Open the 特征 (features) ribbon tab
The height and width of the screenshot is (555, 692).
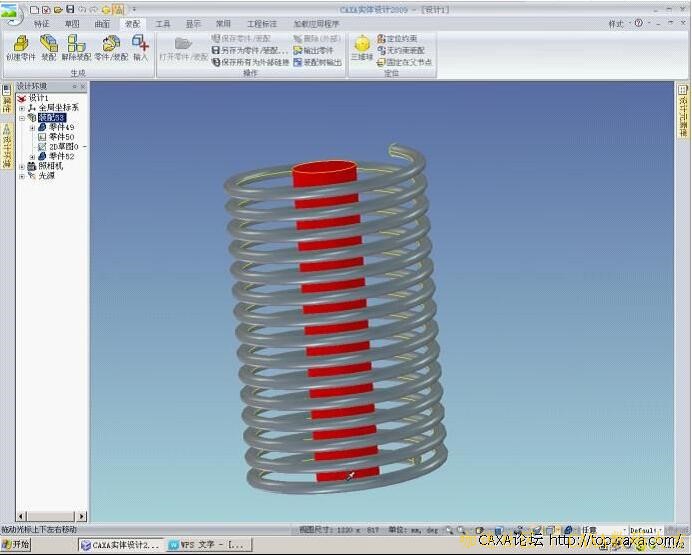(41, 22)
